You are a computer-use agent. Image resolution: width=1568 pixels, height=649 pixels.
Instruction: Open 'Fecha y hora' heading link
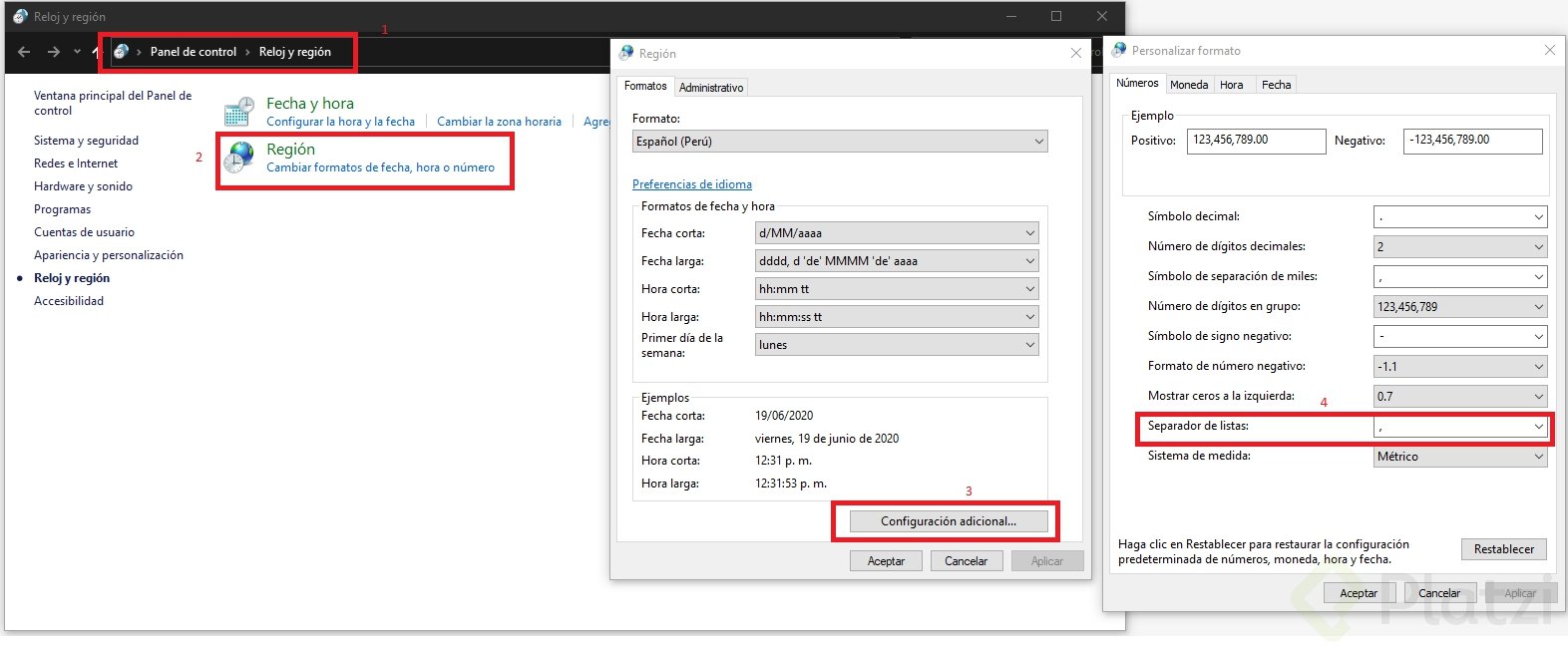310,103
